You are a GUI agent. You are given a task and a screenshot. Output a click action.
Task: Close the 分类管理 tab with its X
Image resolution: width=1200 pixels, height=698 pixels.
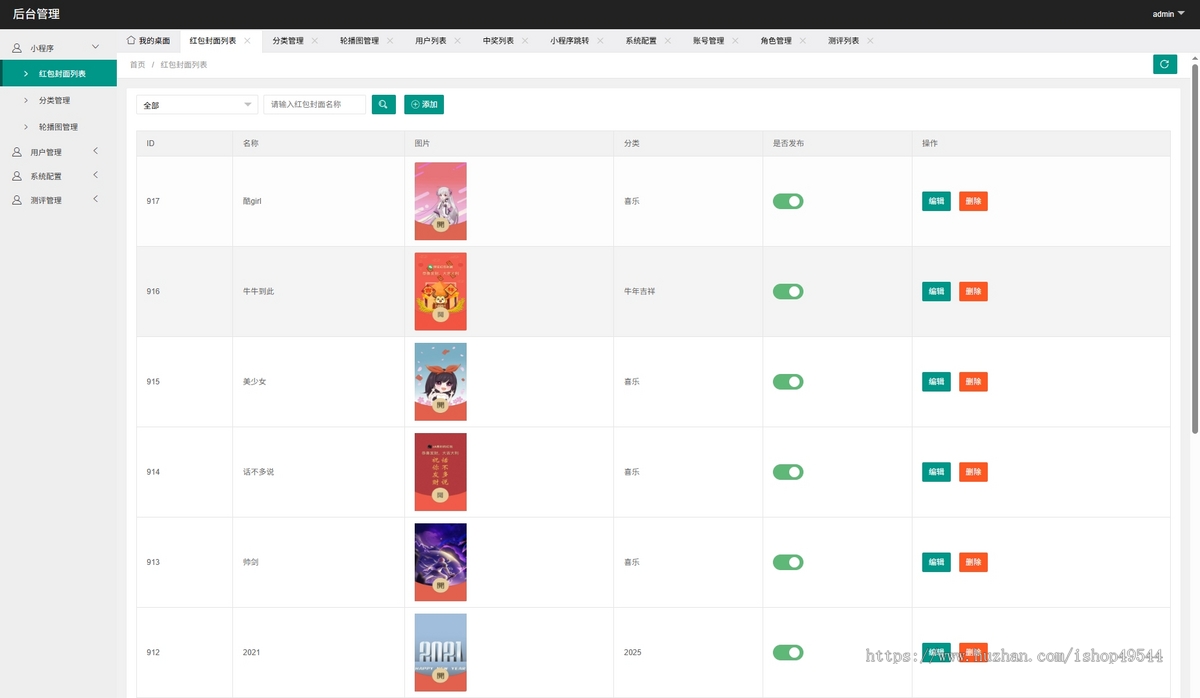[314, 41]
